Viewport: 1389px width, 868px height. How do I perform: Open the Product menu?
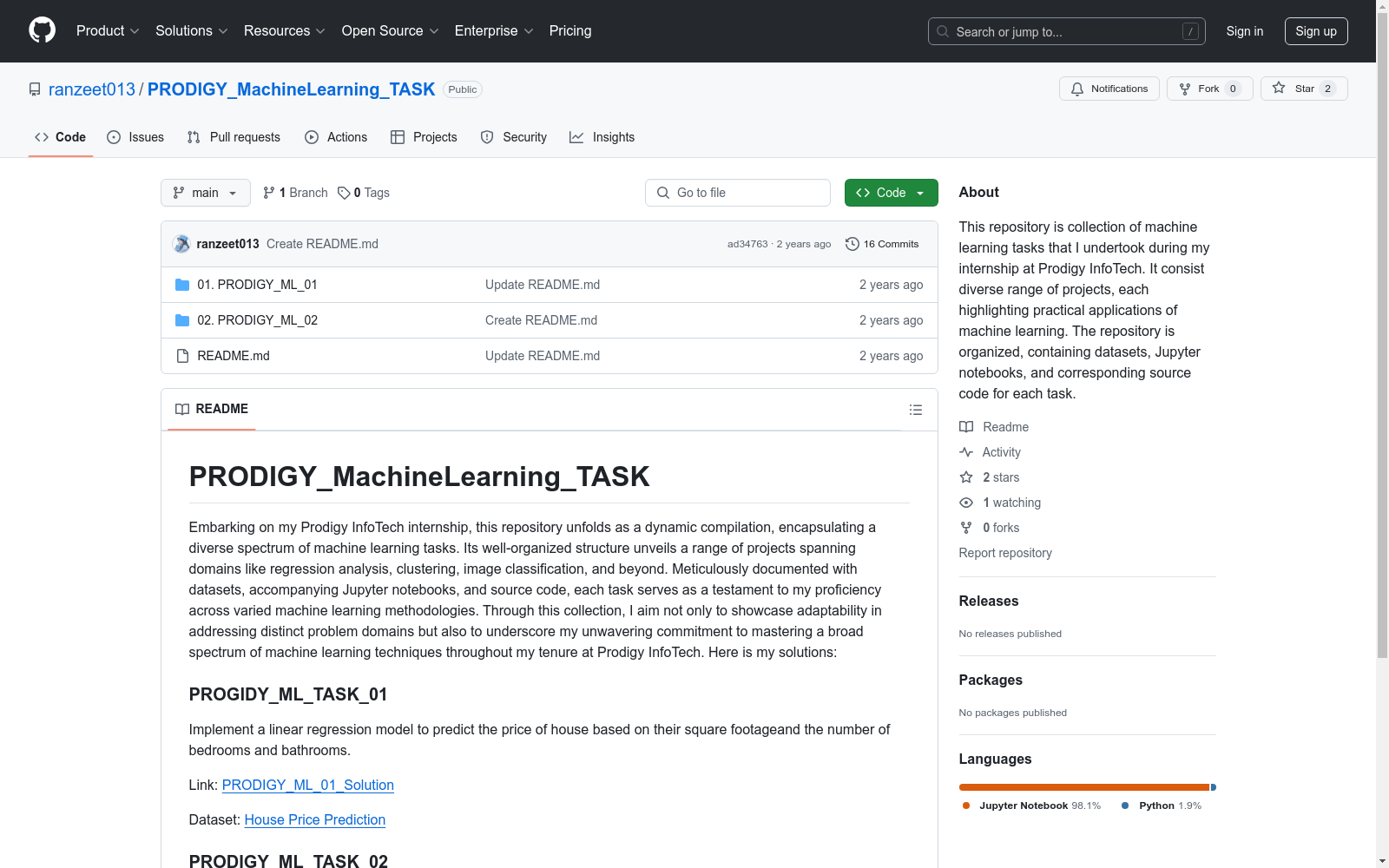(108, 30)
